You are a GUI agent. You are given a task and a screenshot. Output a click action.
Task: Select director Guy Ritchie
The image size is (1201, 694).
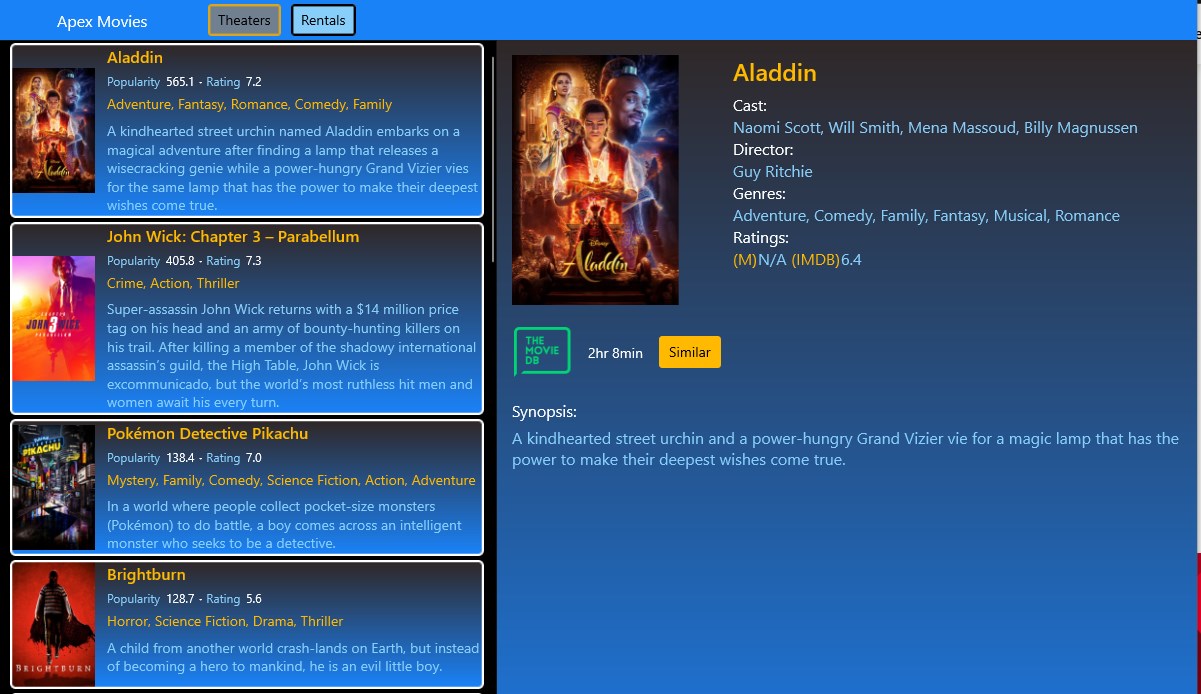(x=771, y=171)
